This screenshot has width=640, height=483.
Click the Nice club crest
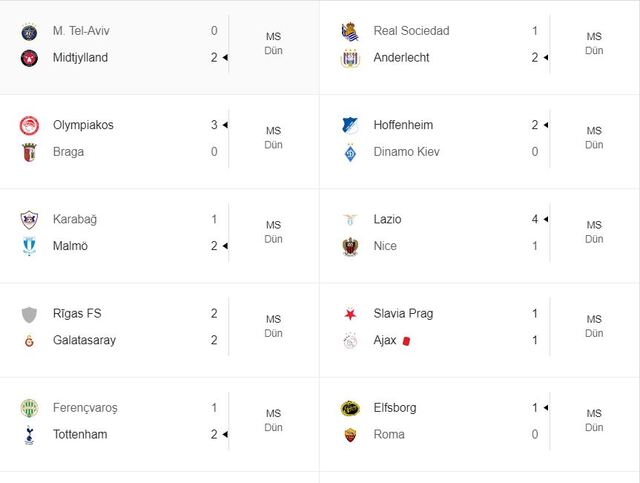pos(350,246)
